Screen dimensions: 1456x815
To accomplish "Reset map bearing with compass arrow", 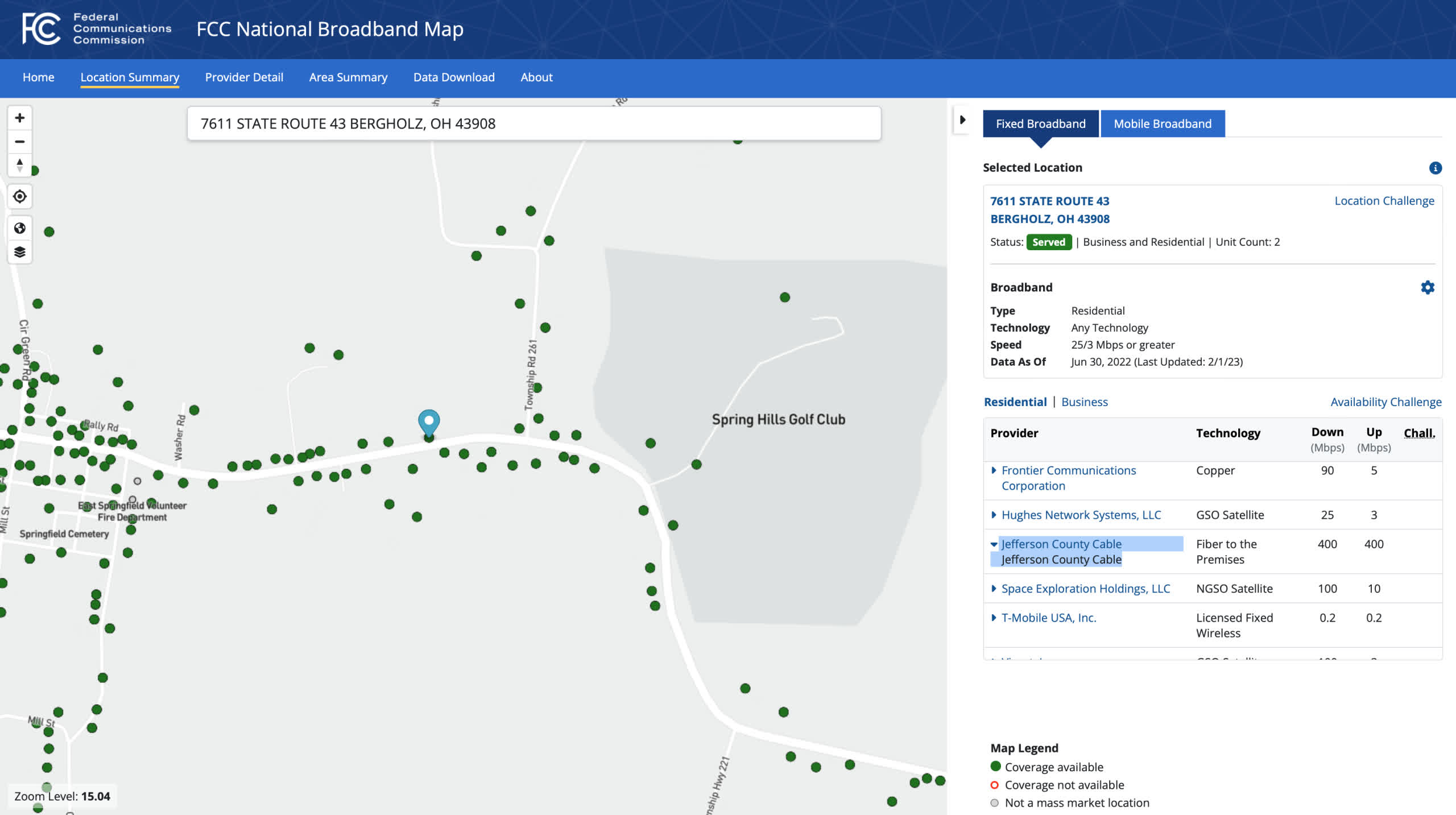I will point(20,165).
